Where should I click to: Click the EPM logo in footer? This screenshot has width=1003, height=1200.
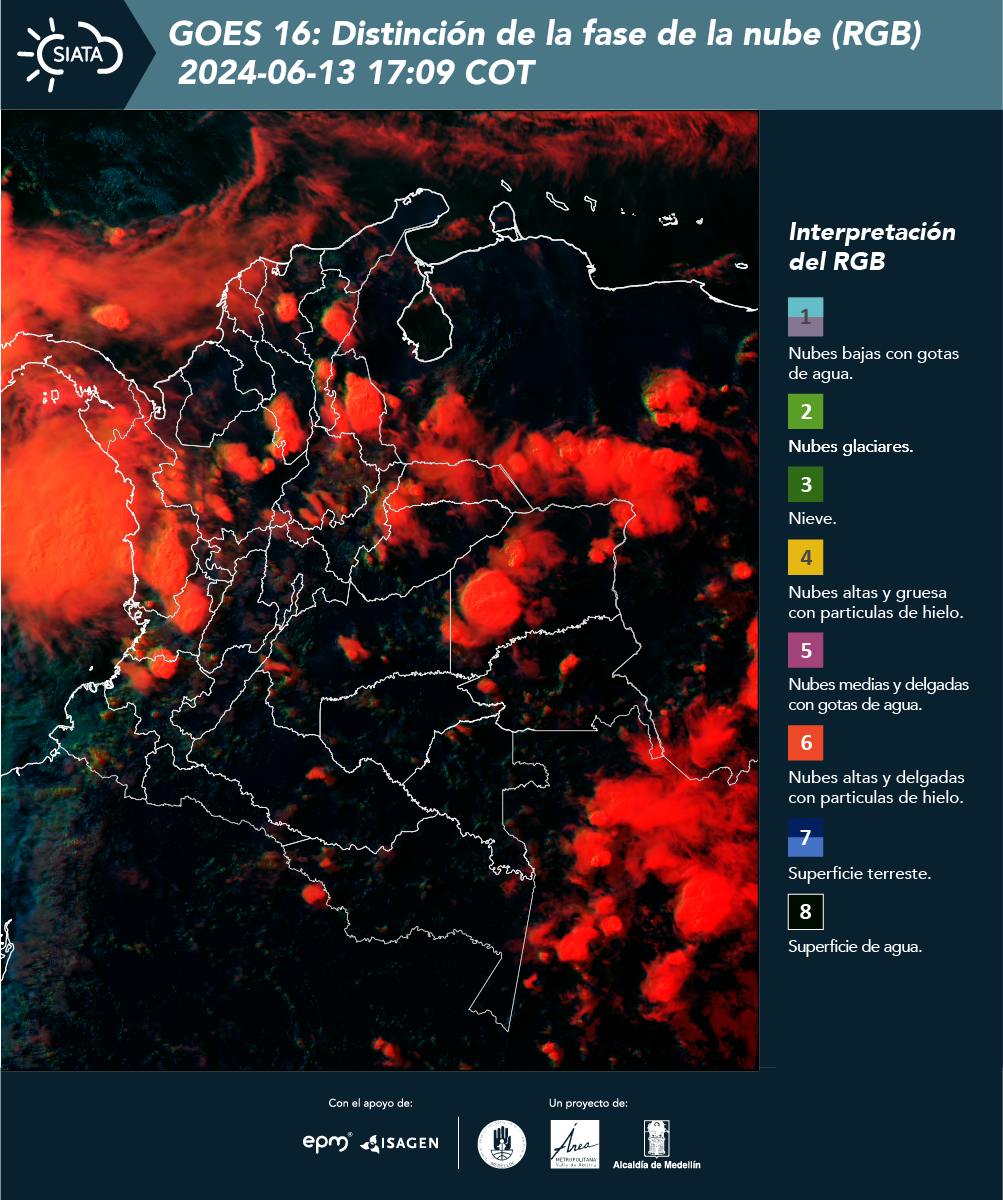[x=327, y=1142]
